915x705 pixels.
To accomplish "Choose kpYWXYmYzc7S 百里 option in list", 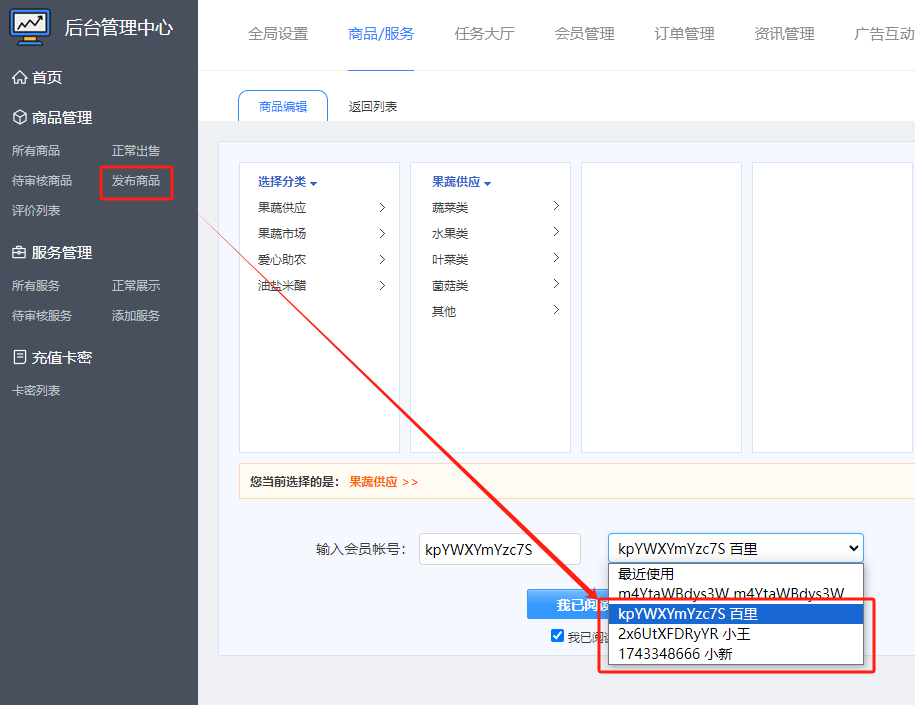I will point(735,614).
